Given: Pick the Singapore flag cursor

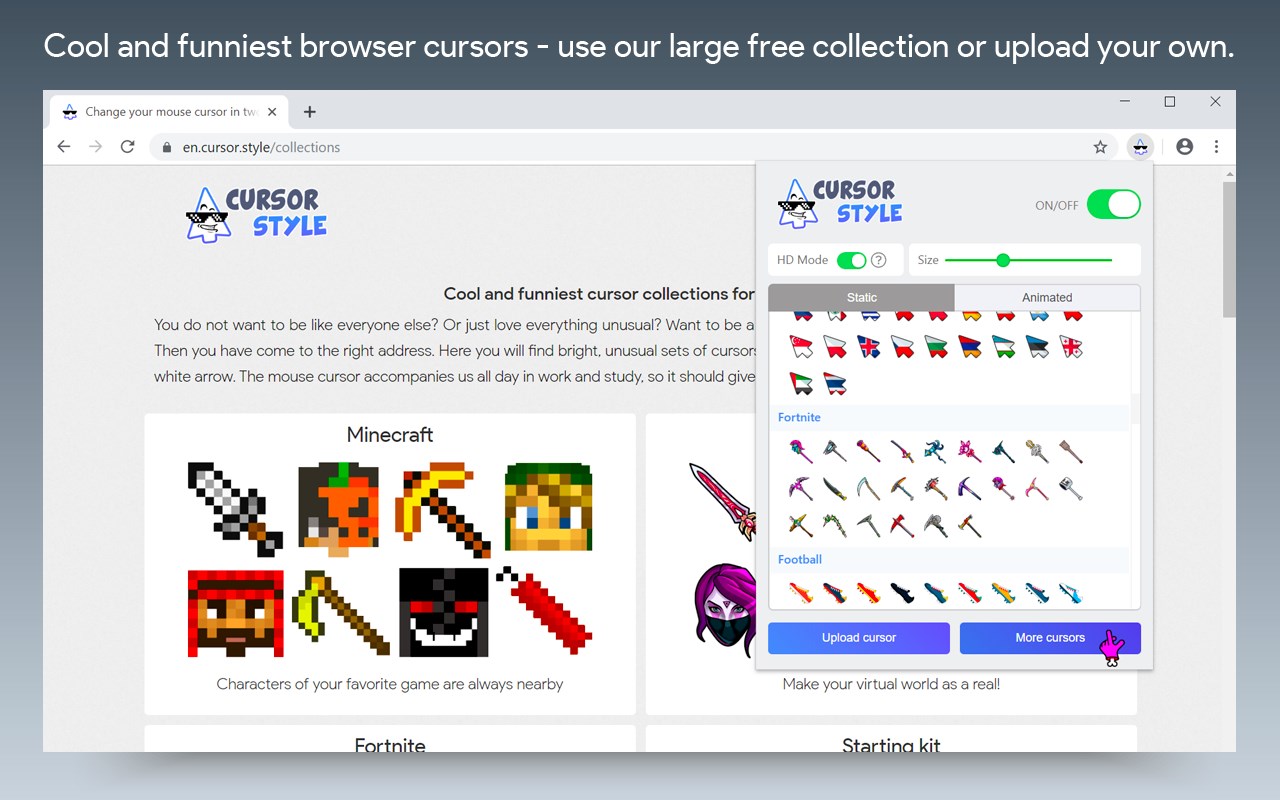Looking at the screenshot, I should [801, 346].
